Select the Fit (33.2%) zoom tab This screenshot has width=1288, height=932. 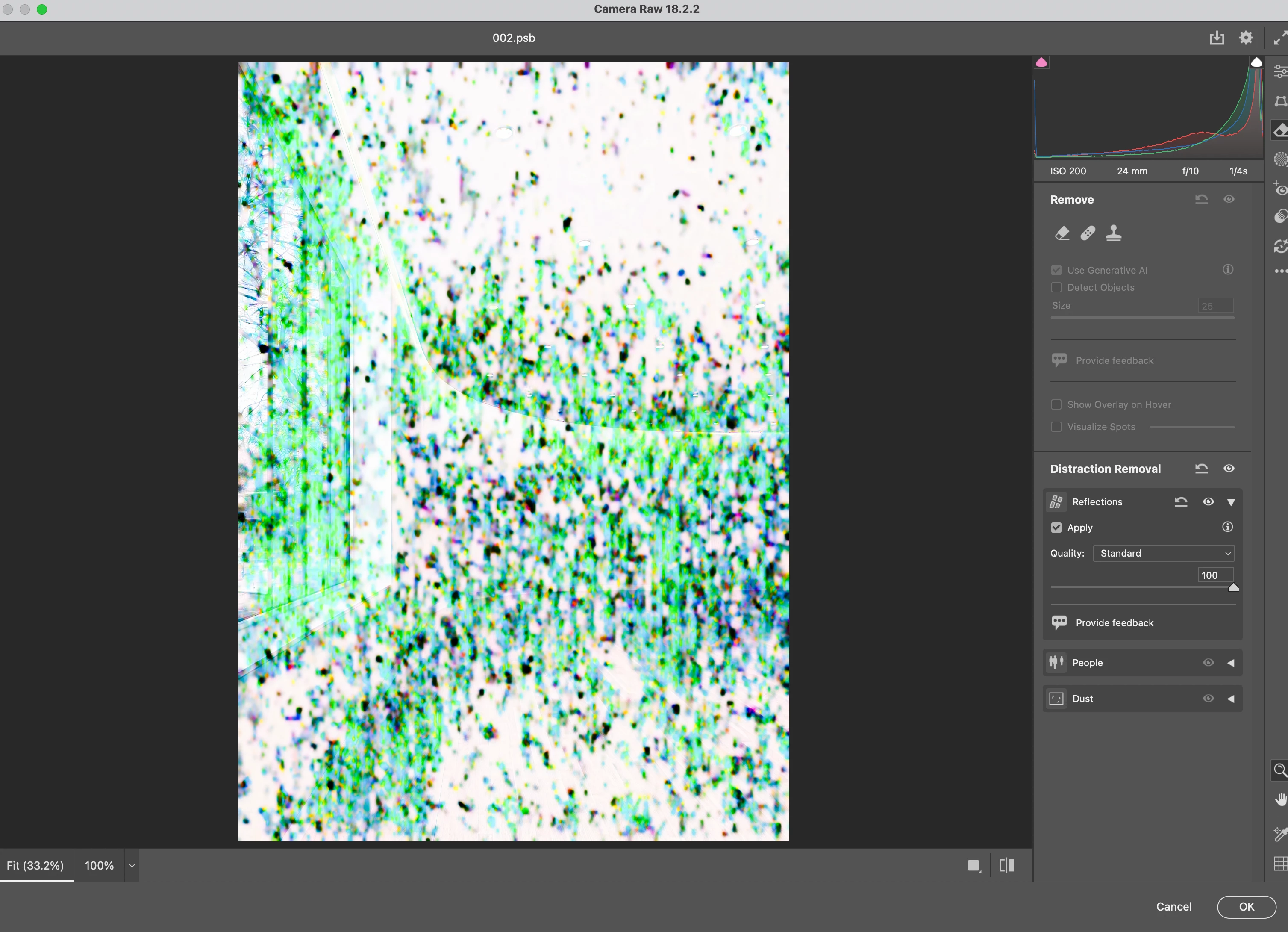pos(35,865)
